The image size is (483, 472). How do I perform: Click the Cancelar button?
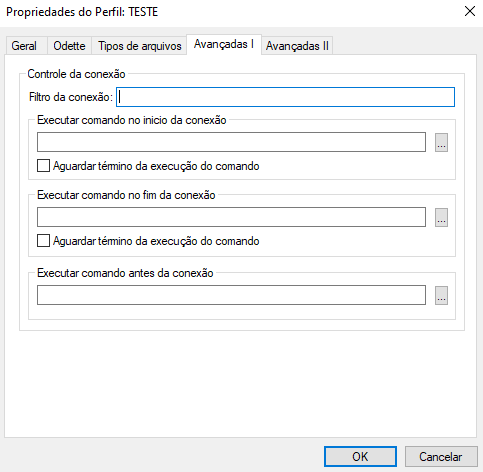441,457
